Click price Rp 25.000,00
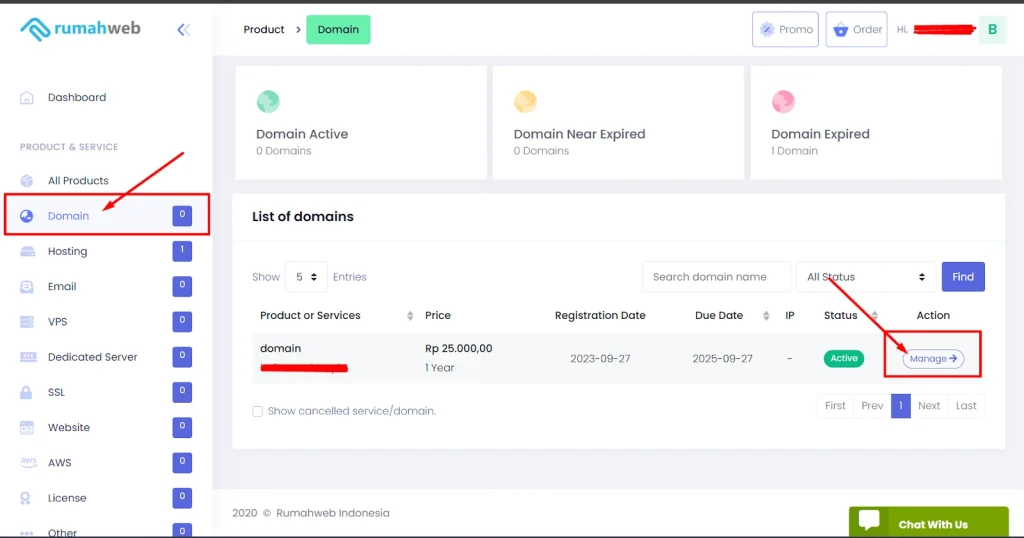Image resolution: width=1024 pixels, height=538 pixels. click(458, 349)
